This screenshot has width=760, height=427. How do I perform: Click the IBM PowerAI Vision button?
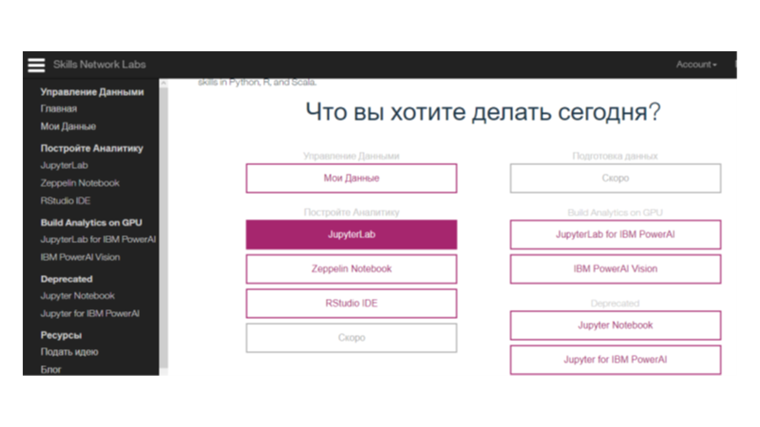(616, 269)
